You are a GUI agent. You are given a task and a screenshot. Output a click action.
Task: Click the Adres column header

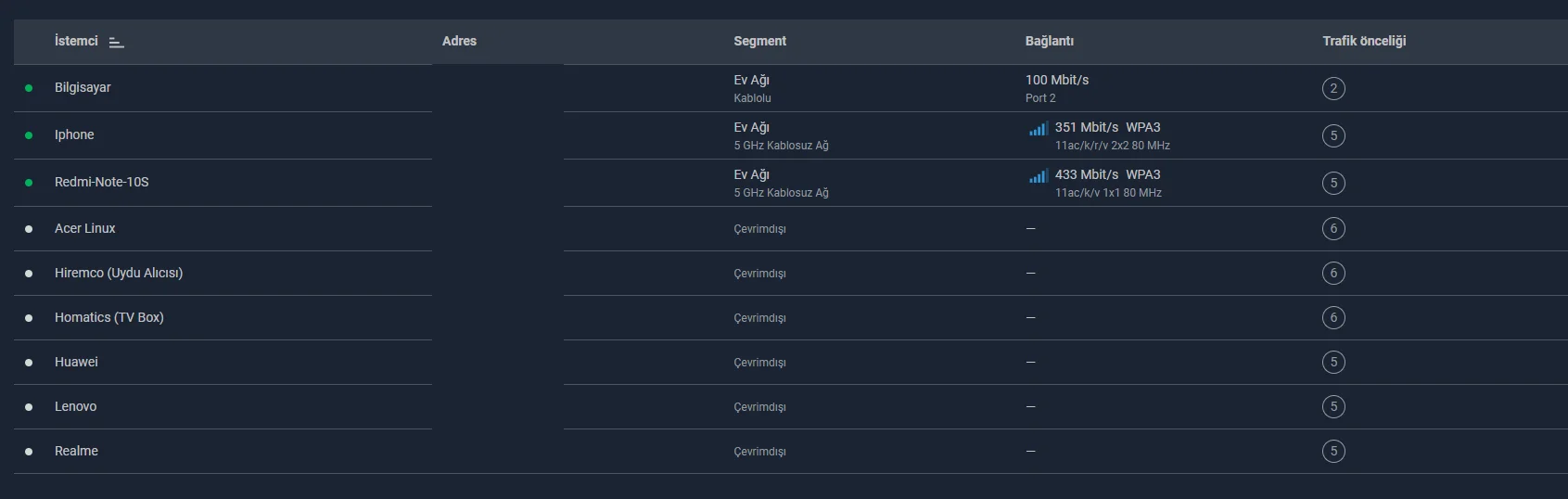pos(459,41)
